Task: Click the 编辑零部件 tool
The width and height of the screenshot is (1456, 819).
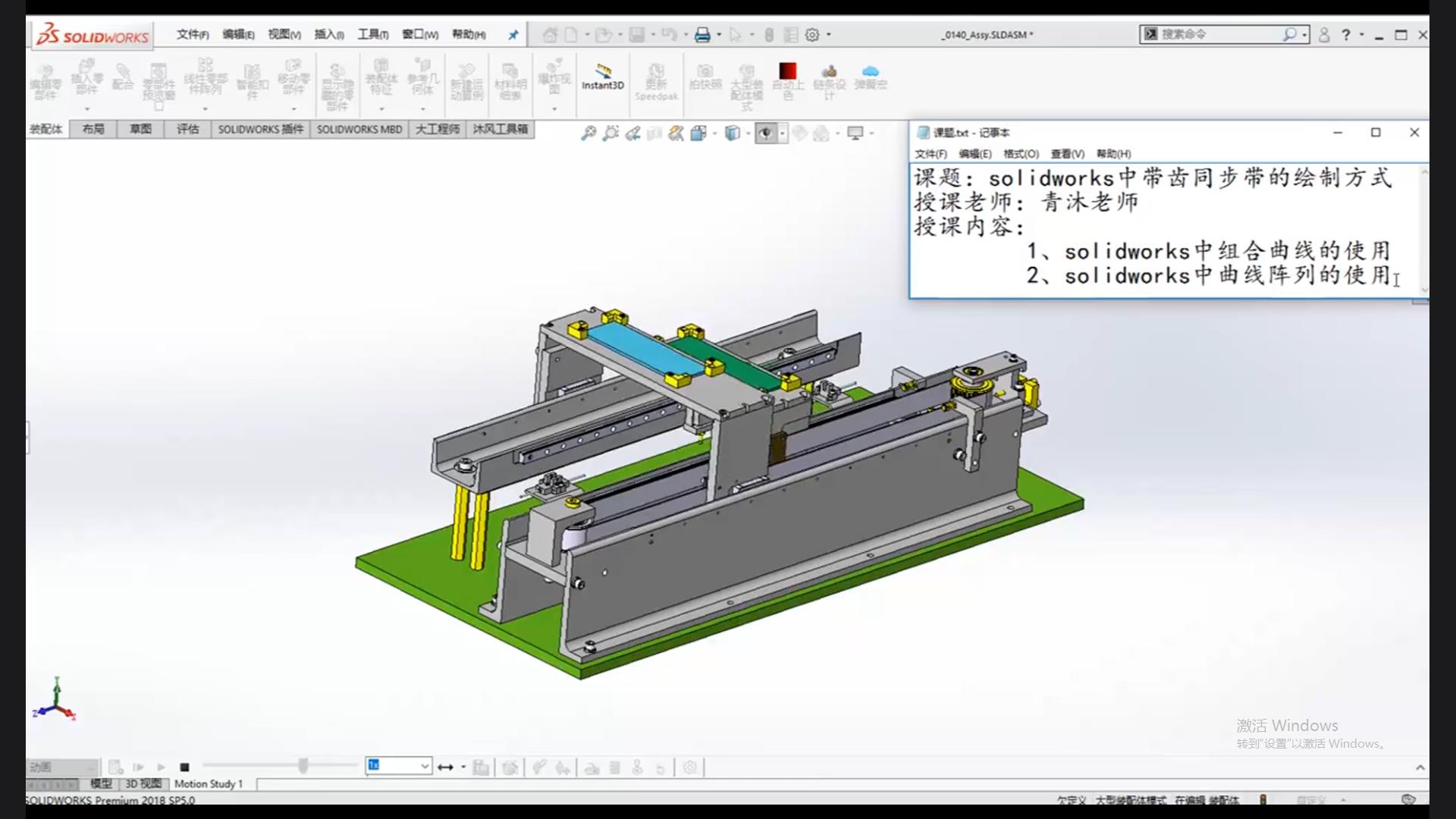Action: click(45, 82)
